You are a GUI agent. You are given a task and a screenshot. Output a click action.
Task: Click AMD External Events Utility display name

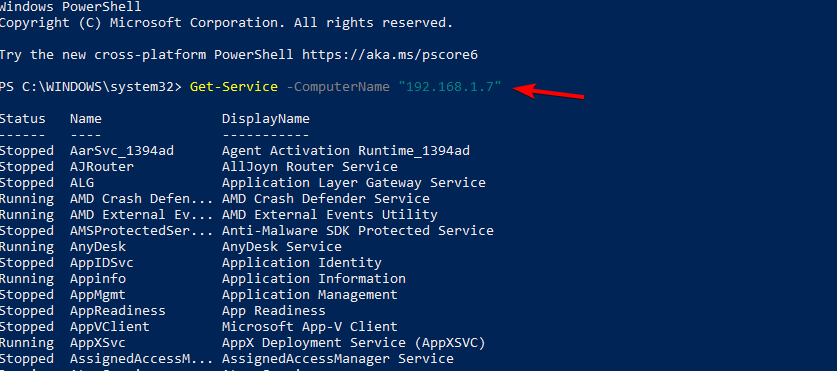click(x=330, y=215)
